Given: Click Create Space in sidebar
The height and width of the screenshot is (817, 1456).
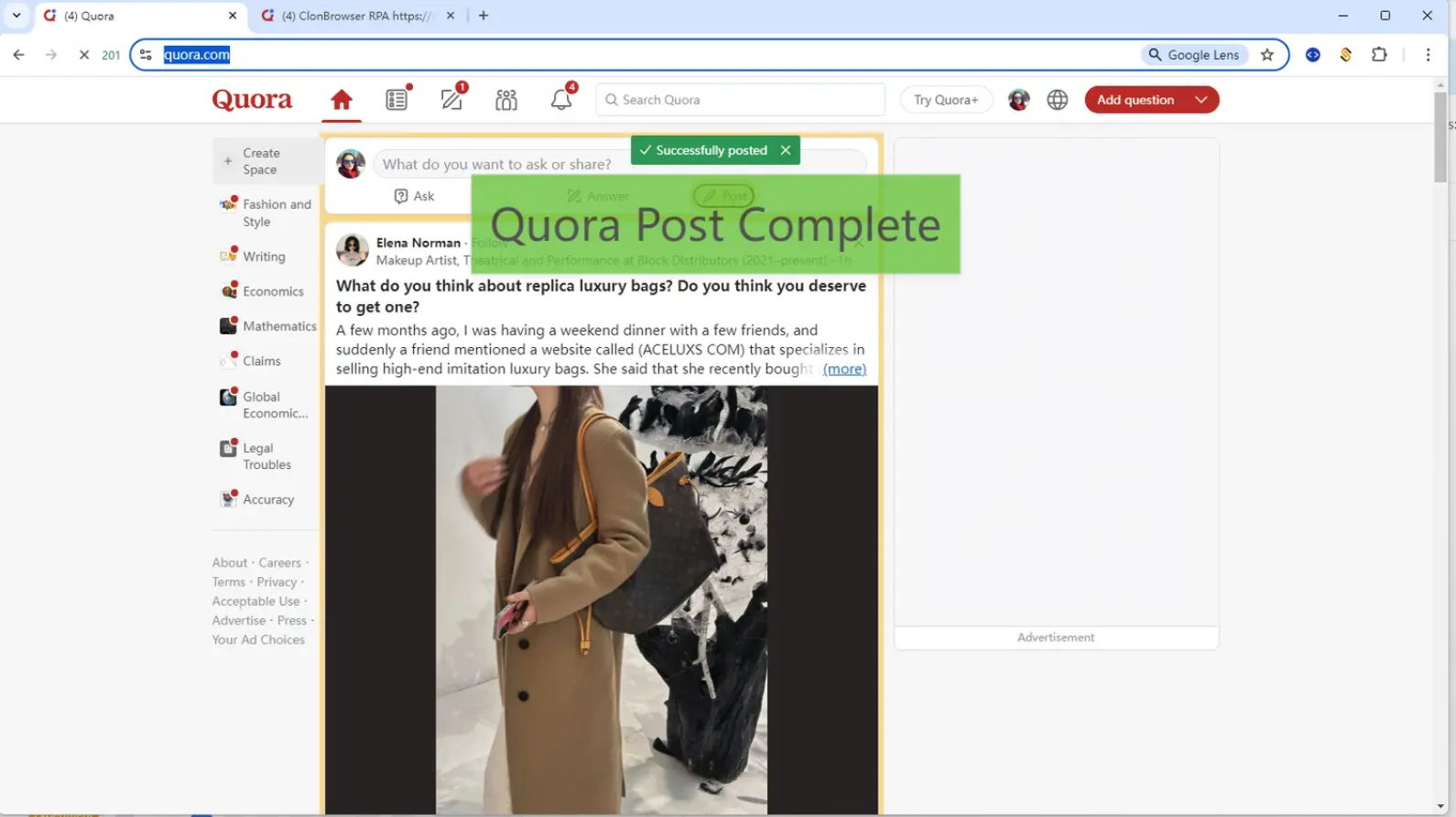Looking at the screenshot, I should [266, 161].
